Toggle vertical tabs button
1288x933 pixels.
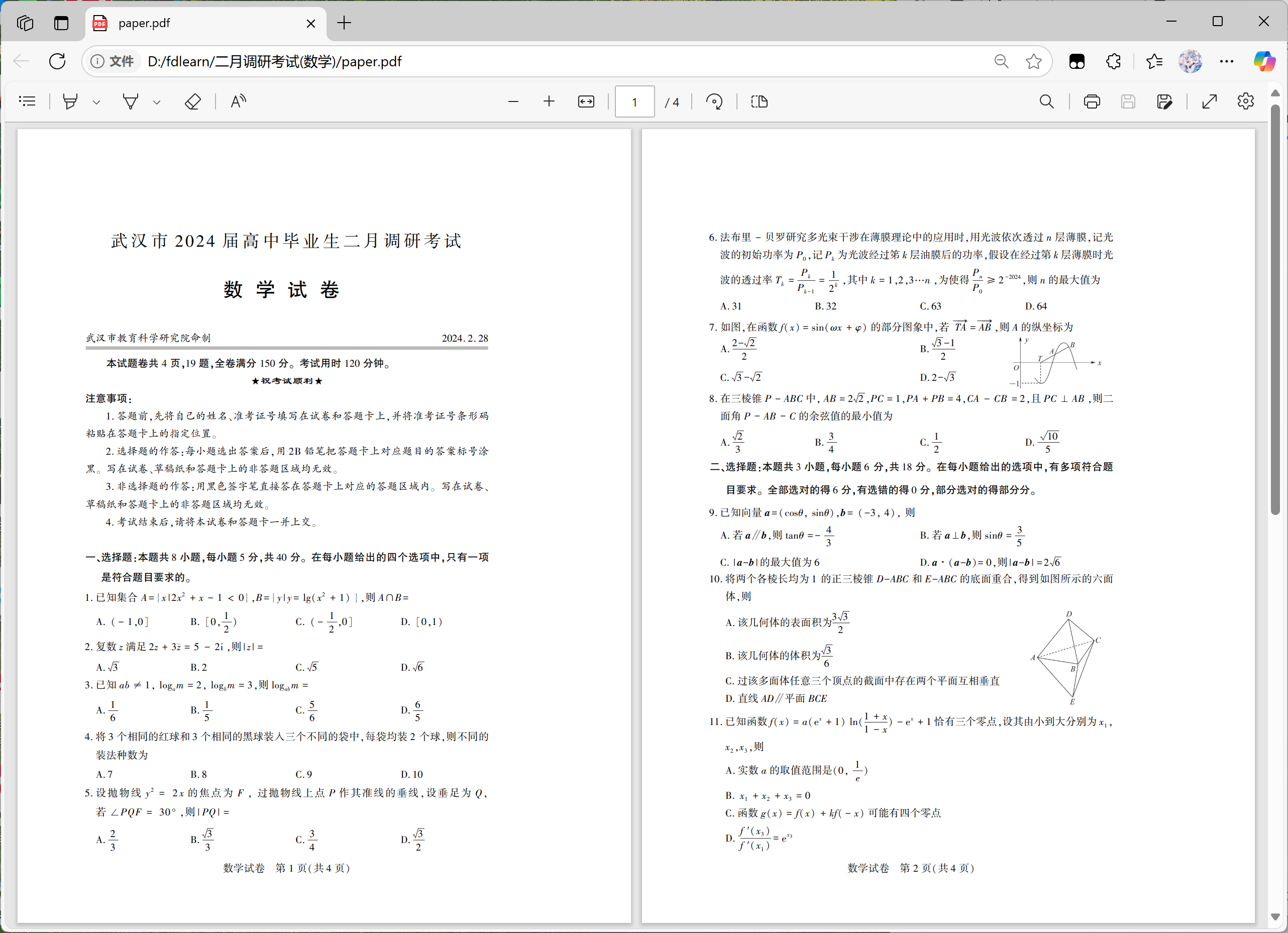point(61,23)
